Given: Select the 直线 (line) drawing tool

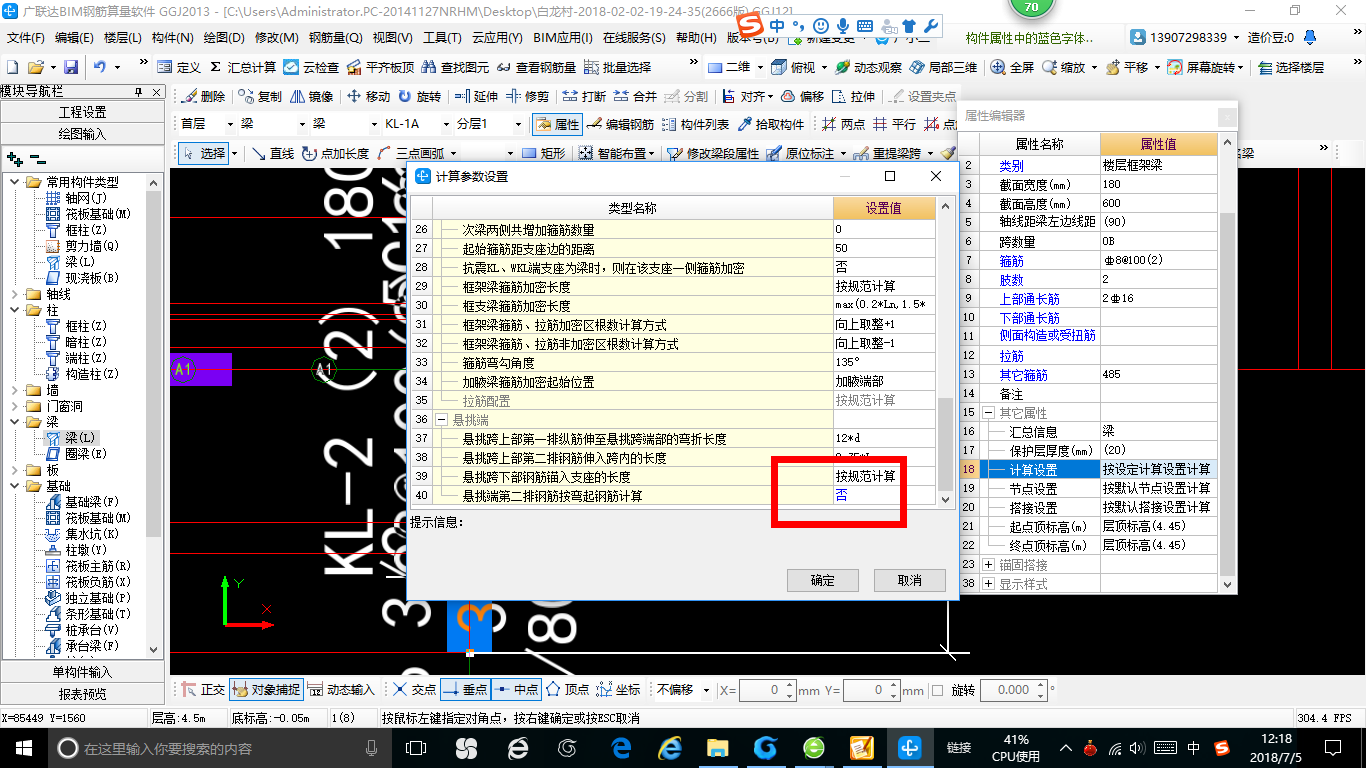Looking at the screenshot, I should [272, 154].
